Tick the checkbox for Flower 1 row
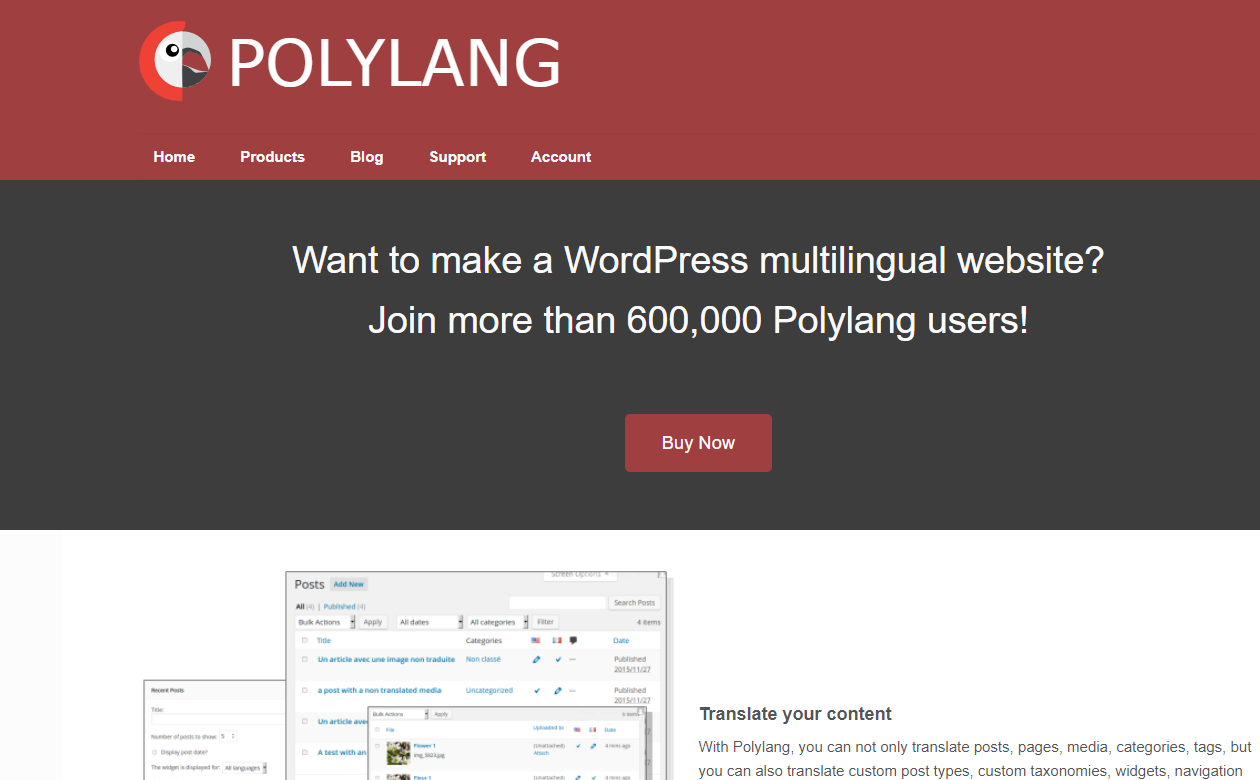 pyautogui.click(x=377, y=746)
